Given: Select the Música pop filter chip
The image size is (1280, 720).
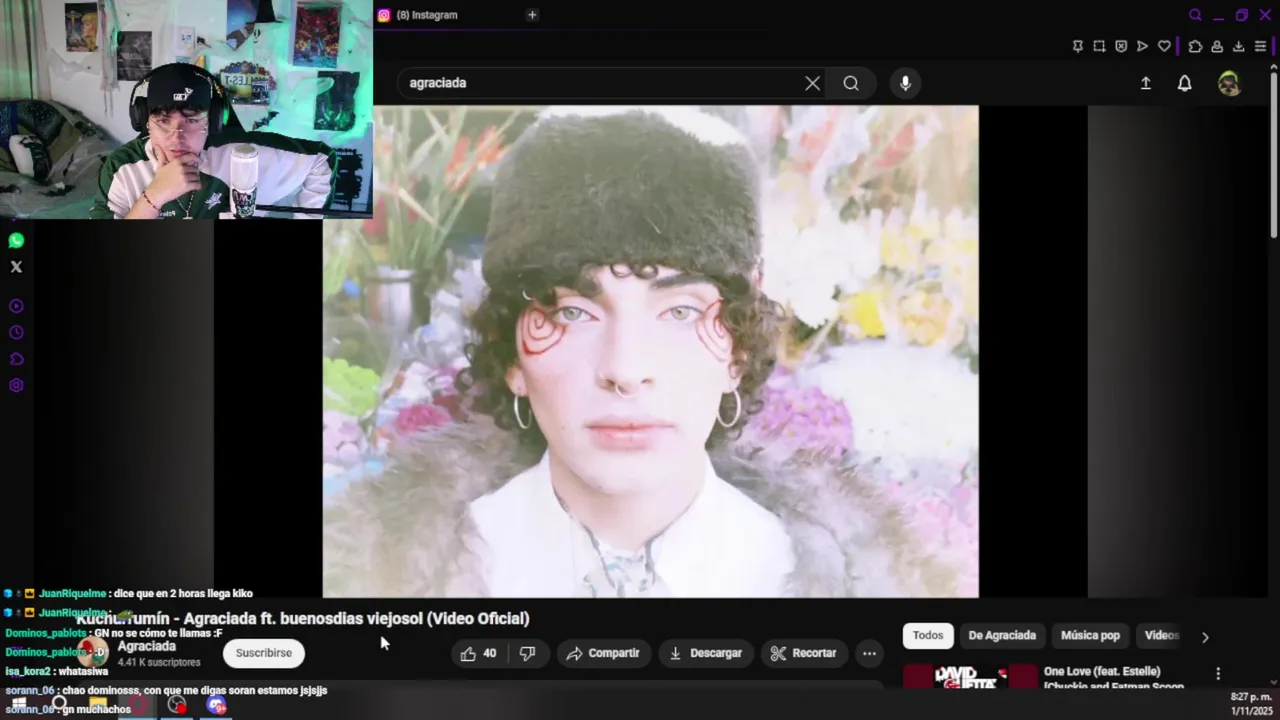Looking at the screenshot, I should coord(1090,635).
